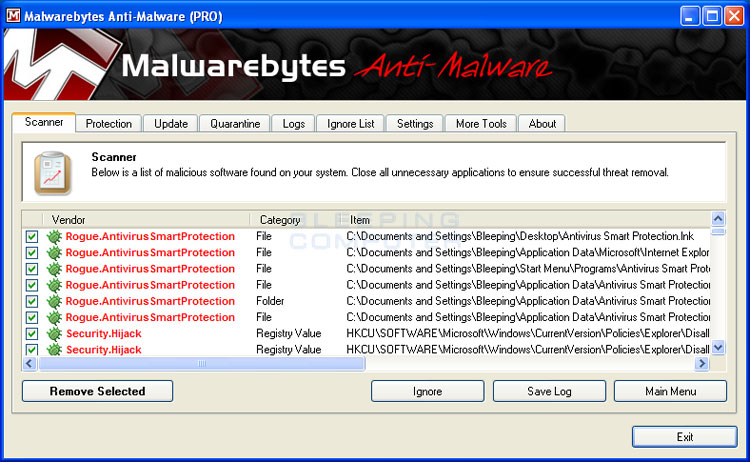This screenshot has width=750, height=462.
Task: Uncheck the fourth Rogue.AntivirusSmartProtection checkbox
Action: tap(32, 285)
